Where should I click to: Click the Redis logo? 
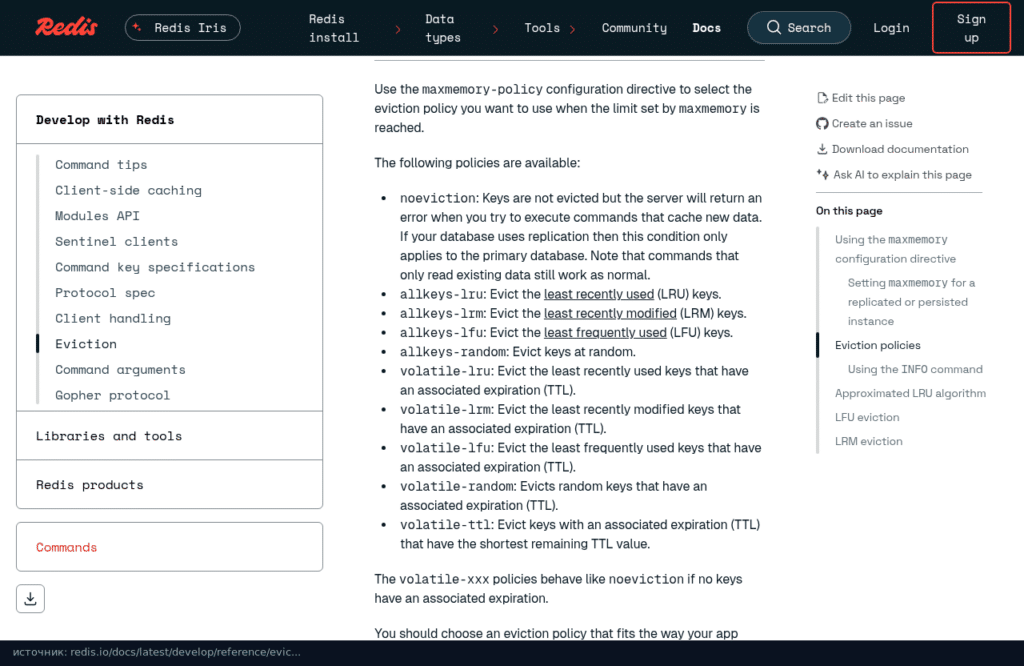click(x=67, y=27)
